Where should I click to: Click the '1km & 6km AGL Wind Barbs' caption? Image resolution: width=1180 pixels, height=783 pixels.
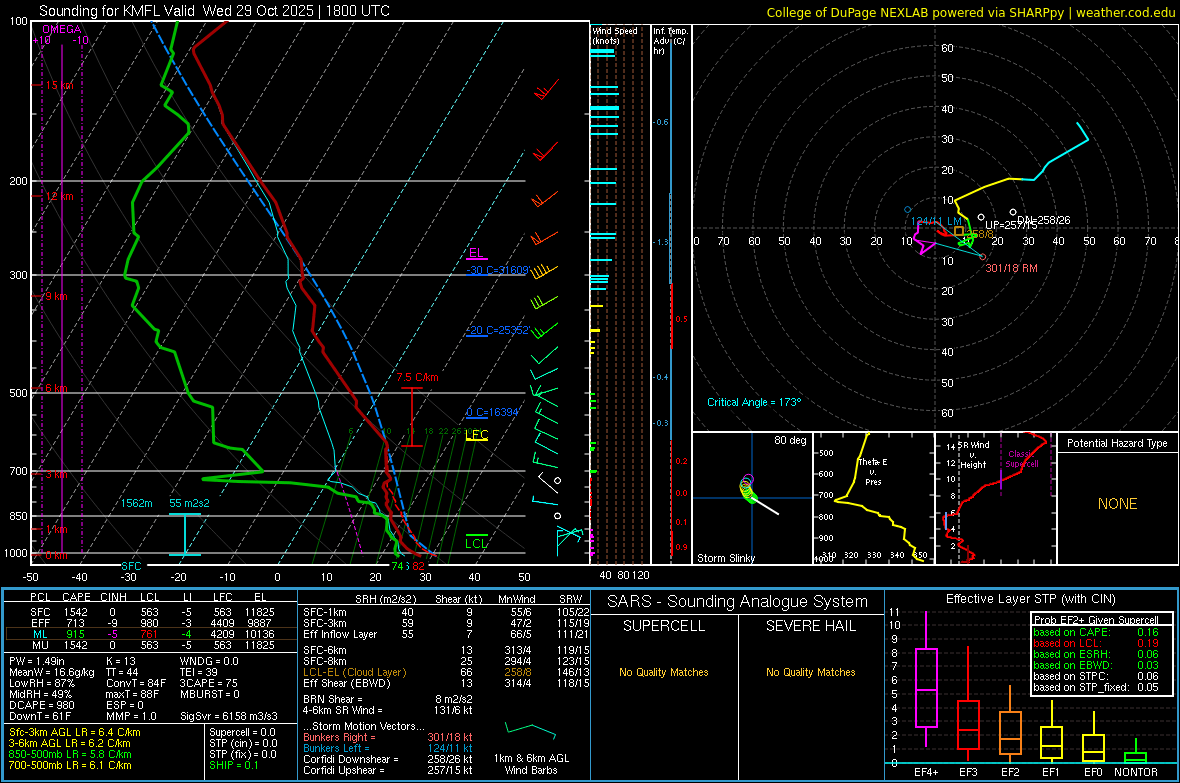click(x=531, y=764)
